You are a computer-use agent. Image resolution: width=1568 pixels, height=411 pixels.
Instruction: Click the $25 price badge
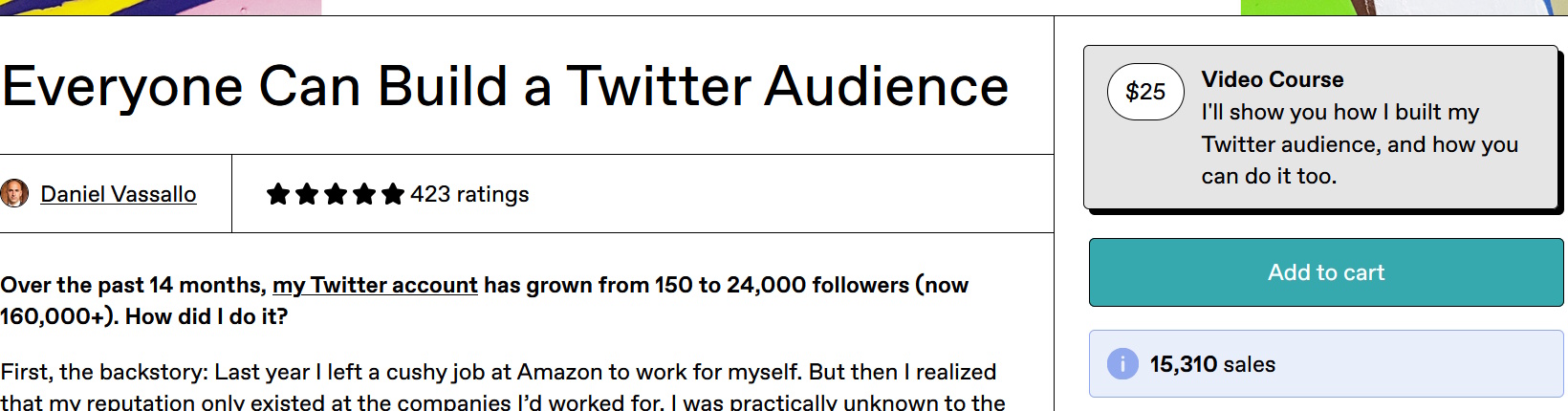(1145, 92)
